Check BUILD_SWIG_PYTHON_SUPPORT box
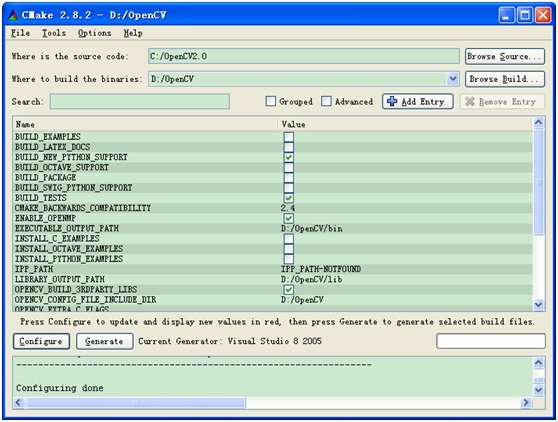Screen dimensions: 558x422 (x=289, y=188)
